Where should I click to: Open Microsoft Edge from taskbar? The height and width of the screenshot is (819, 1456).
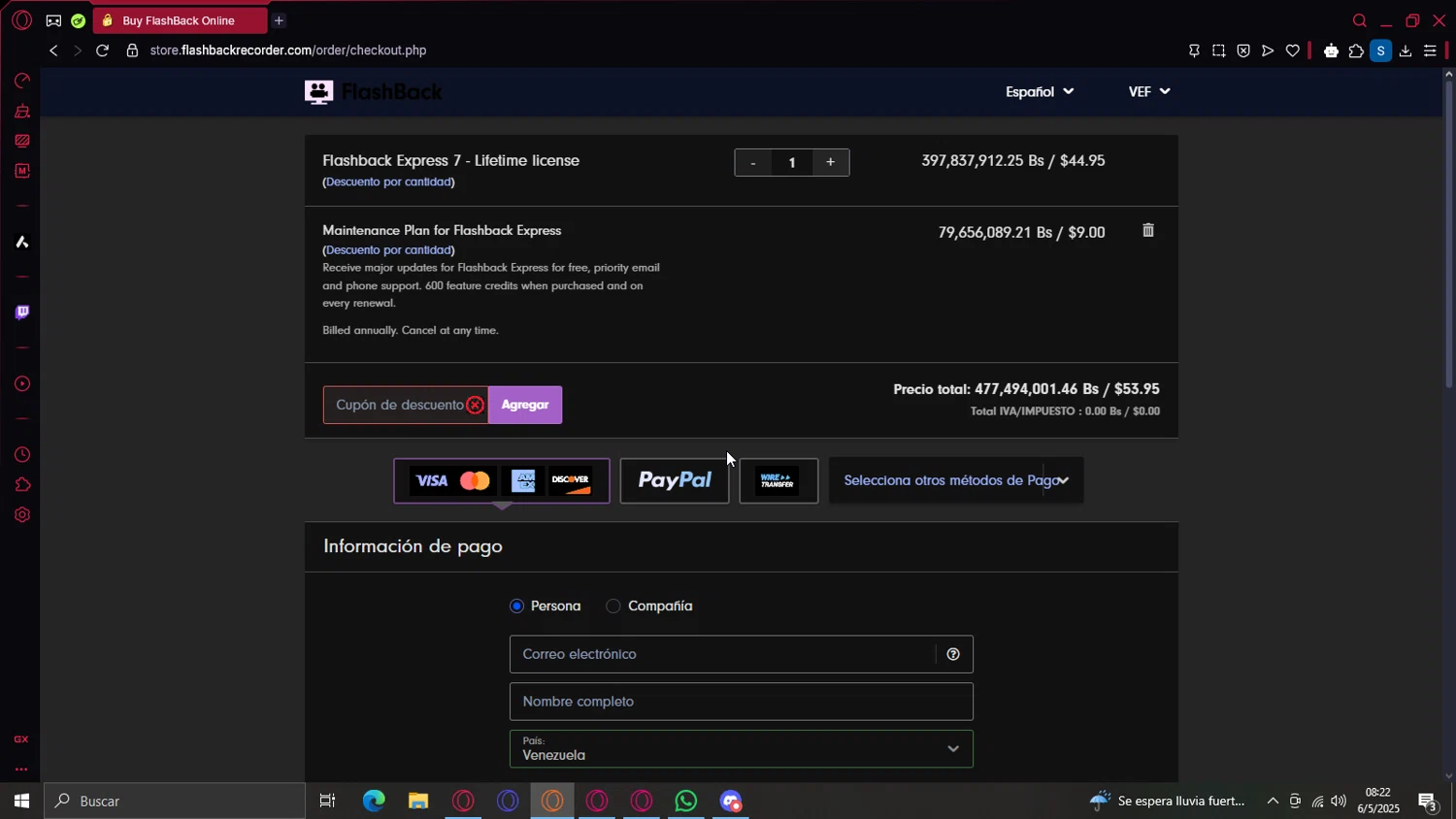click(x=374, y=801)
